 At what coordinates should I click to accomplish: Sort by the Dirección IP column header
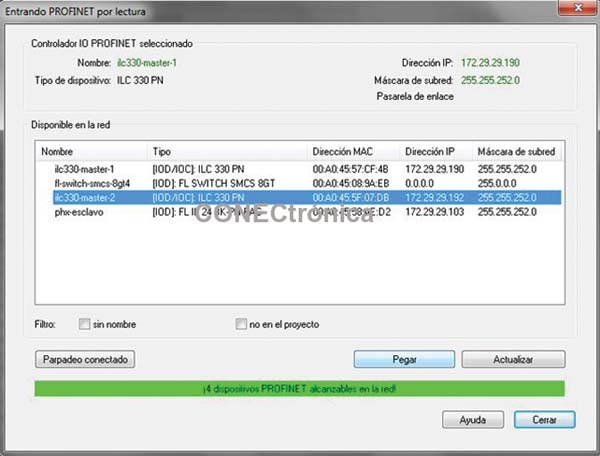click(x=436, y=150)
